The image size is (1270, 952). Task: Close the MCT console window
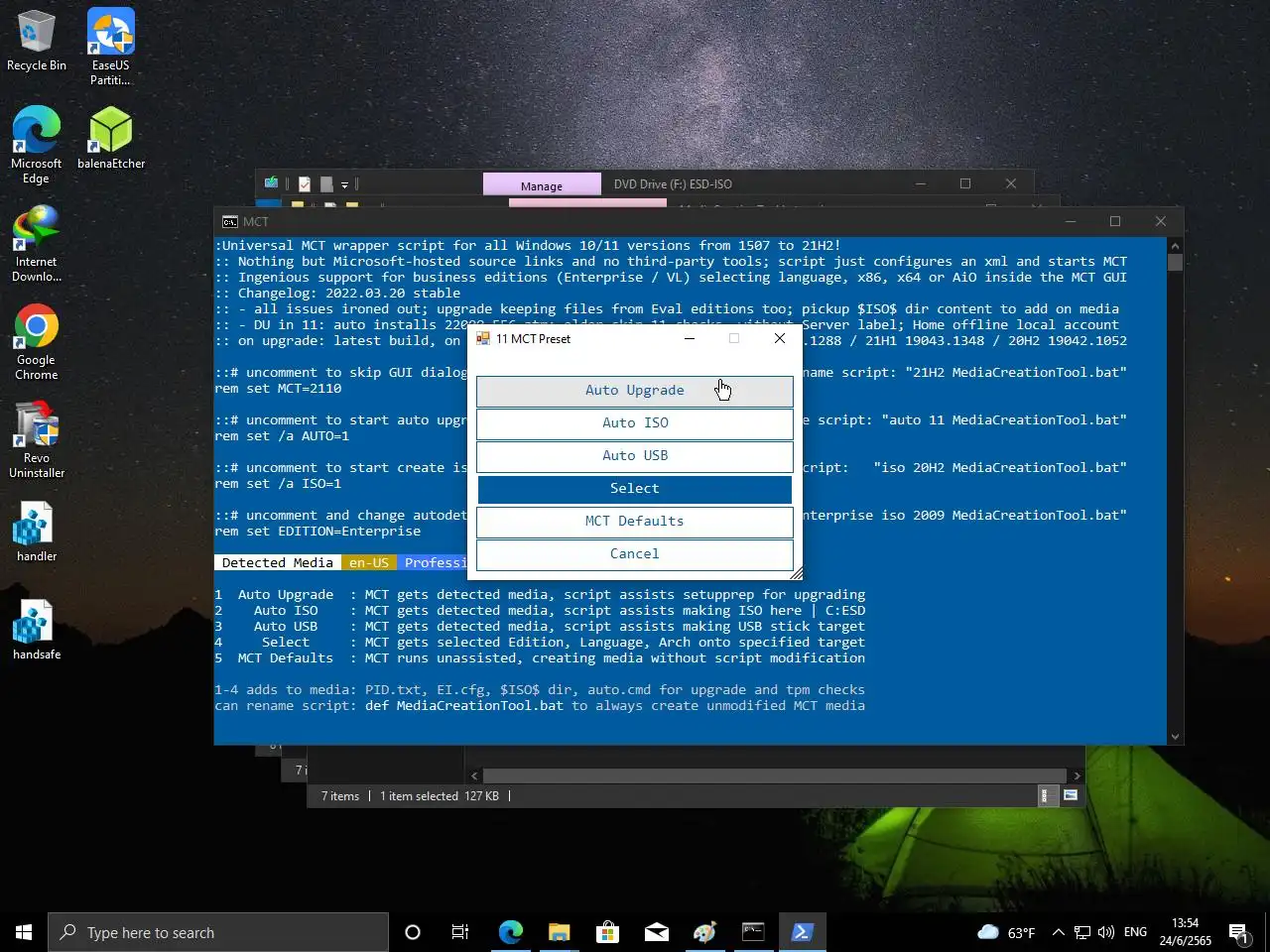pyautogui.click(x=1161, y=221)
